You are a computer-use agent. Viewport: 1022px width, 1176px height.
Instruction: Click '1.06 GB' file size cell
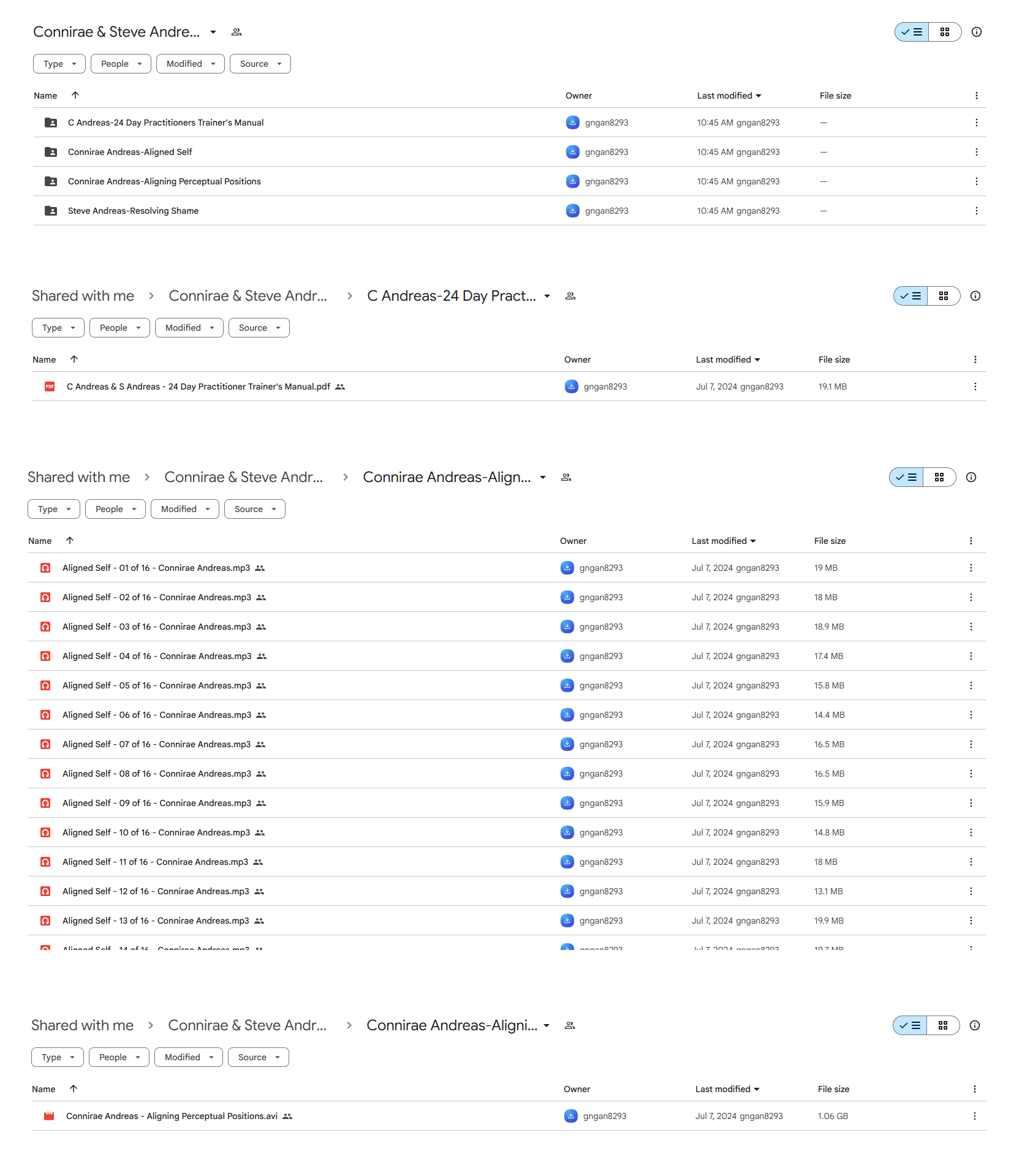pos(833,1116)
